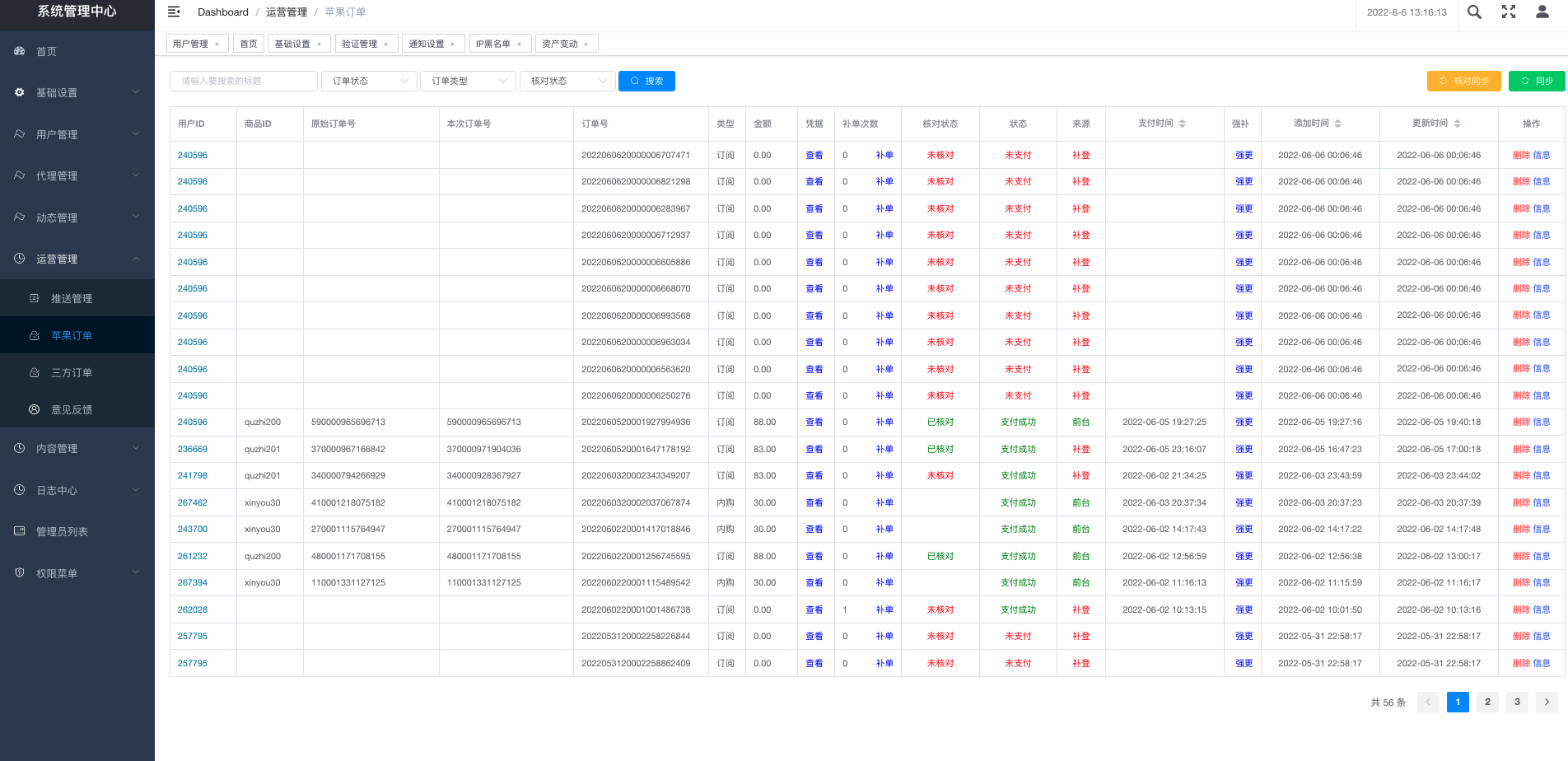Click the search title input field

(x=244, y=81)
